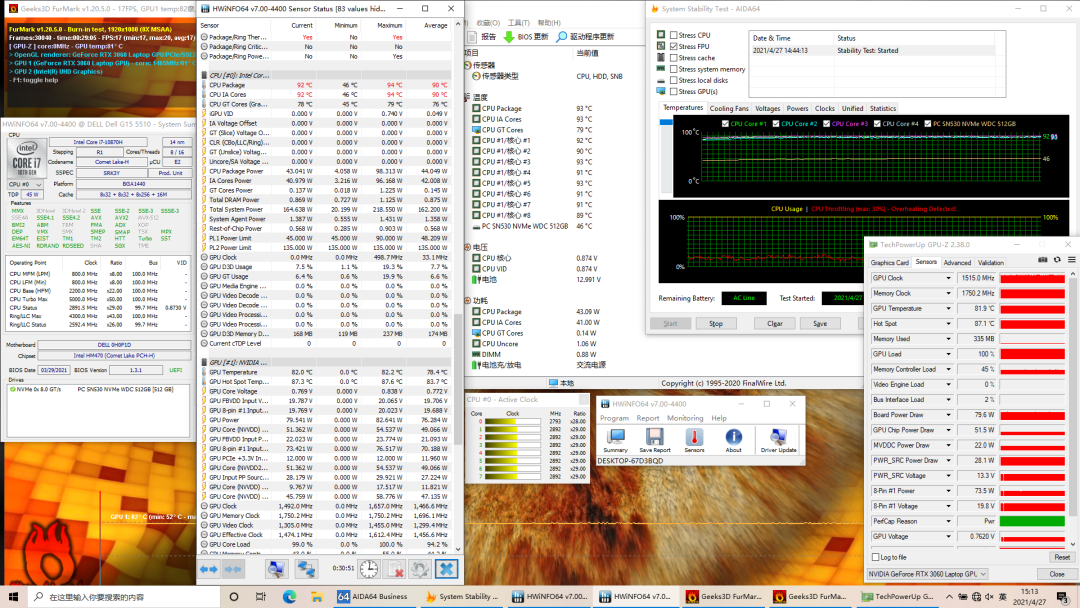The image size is (1080, 608).
Task: Toggle the Log to file checkbox
Action: pyautogui.click(x=876, y=557)
